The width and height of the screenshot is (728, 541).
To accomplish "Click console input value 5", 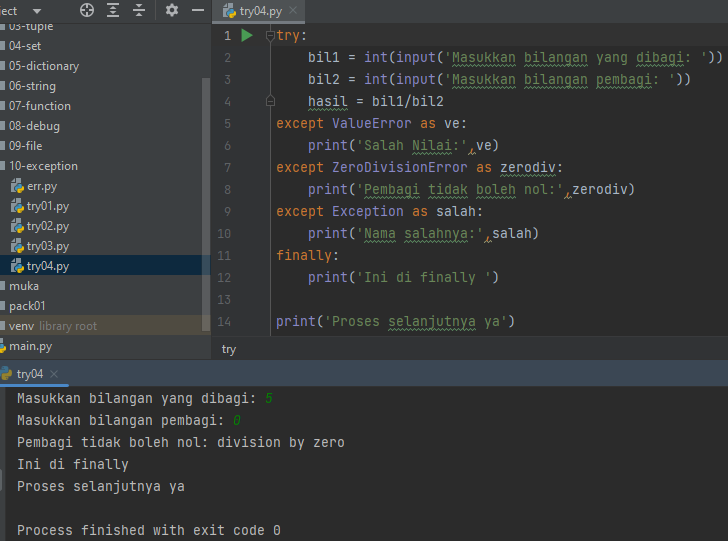I will [x=269, y=398].
